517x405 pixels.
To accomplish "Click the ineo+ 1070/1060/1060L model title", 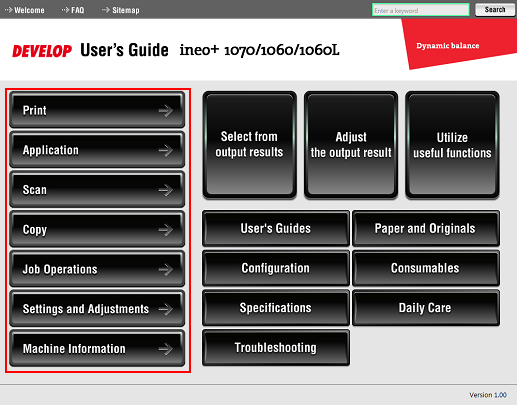I will click(259, 50).
